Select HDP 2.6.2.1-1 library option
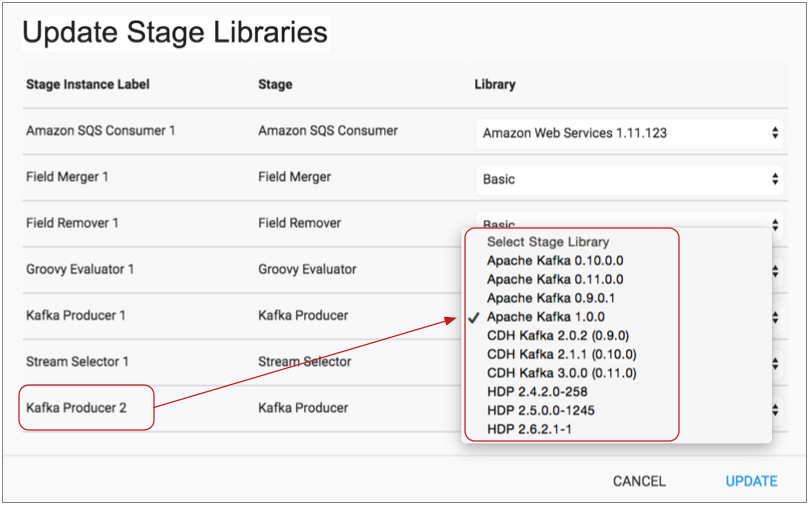808x505 pixels. (530, 429)
